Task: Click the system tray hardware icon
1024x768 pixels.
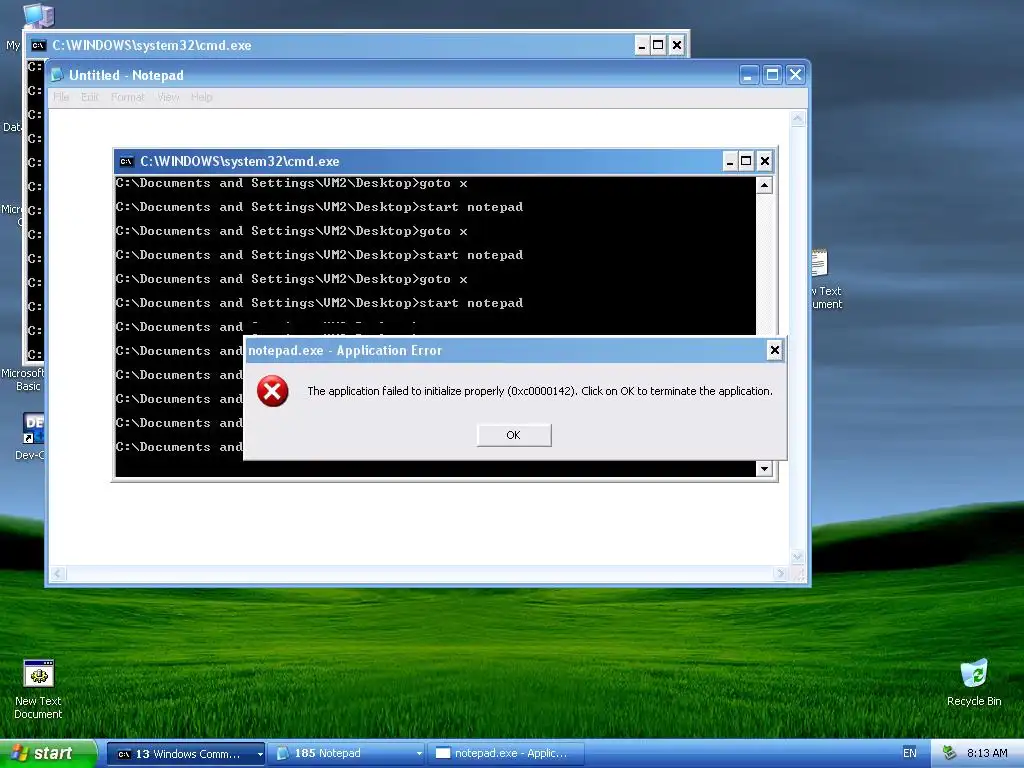Action: [x=949, y=754]
